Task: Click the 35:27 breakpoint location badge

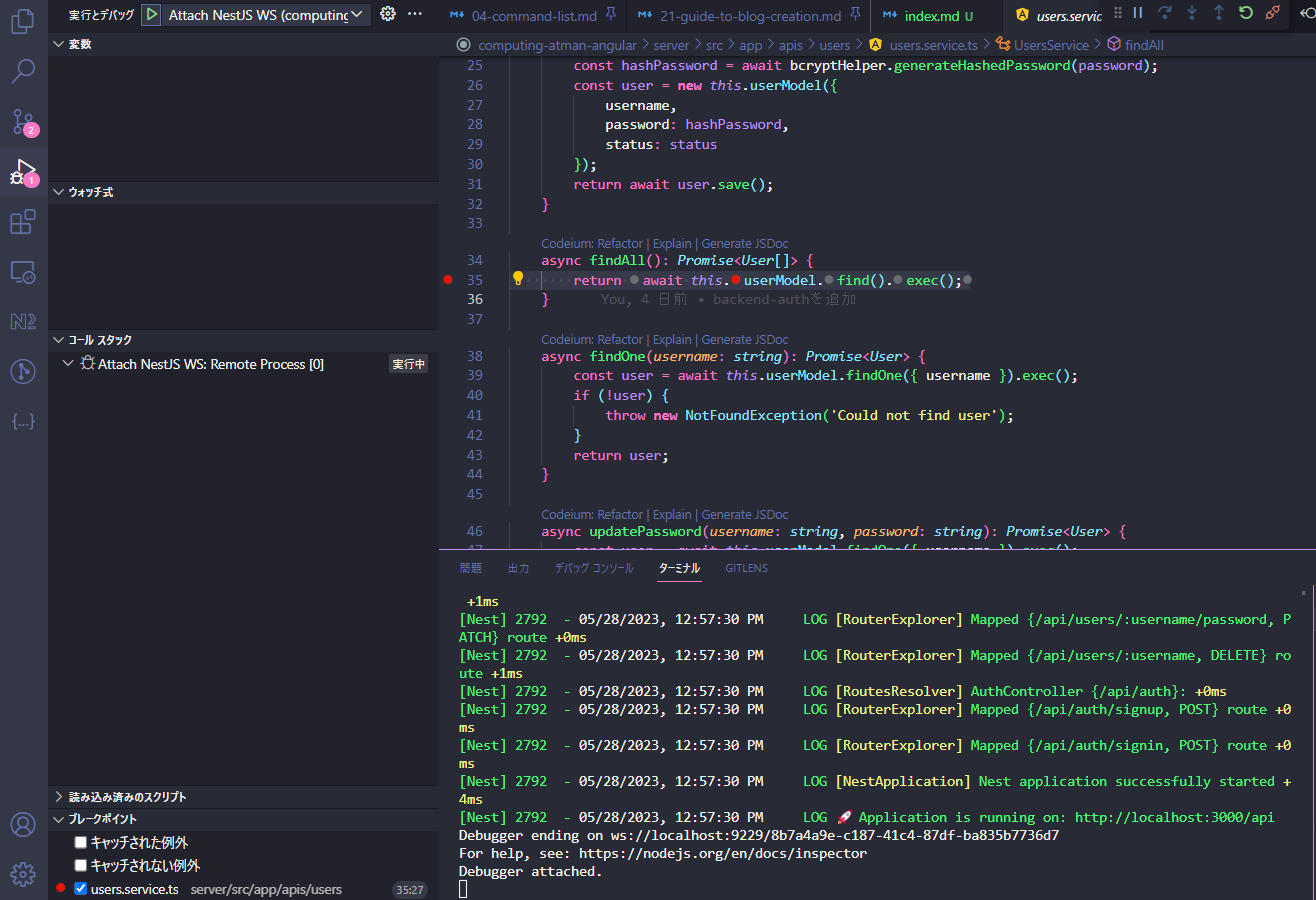Action: click(x=410, y=889)
